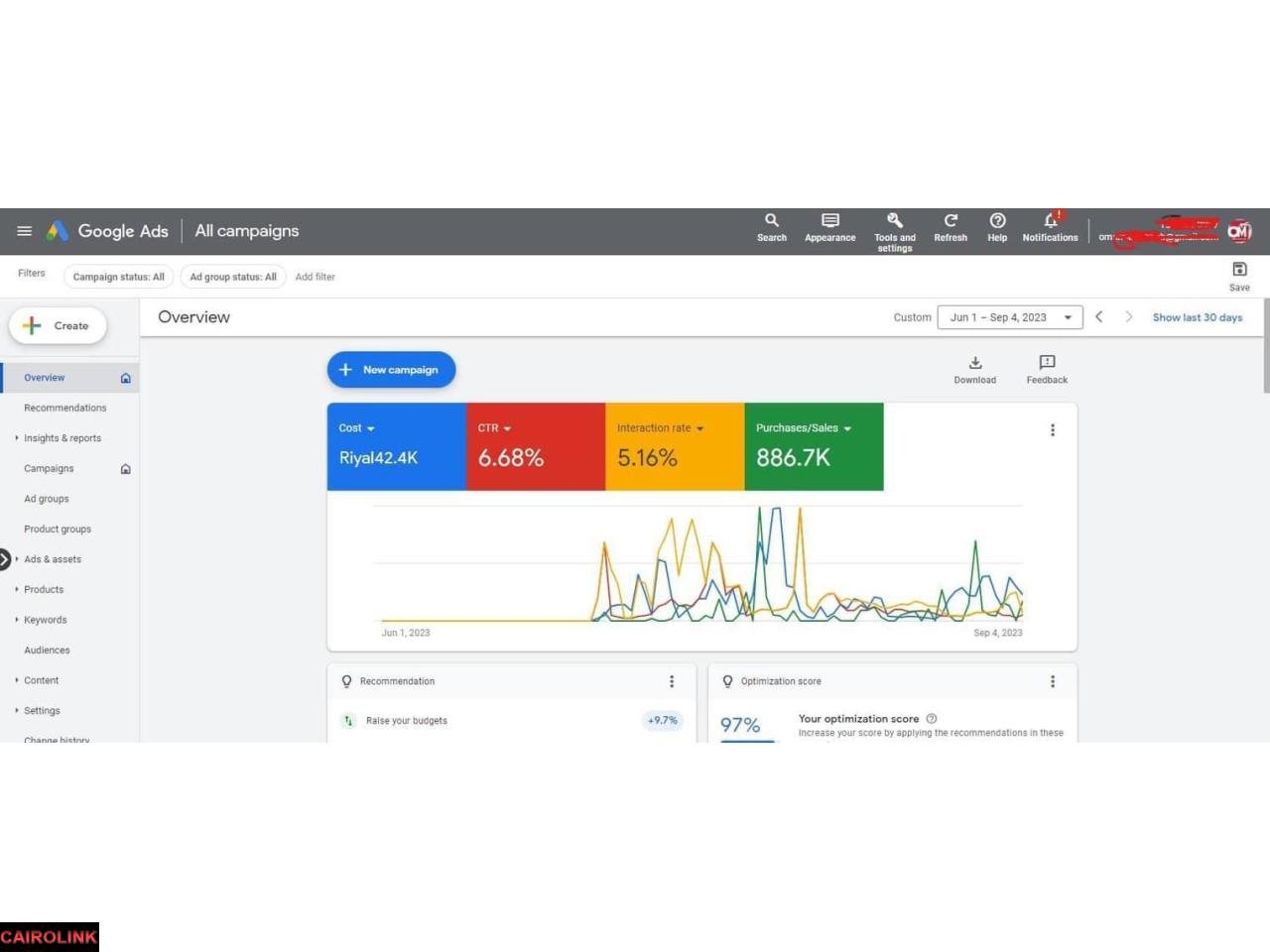The image size is (1270, 952).
Task: Click the New campaign button
Action: [x=391, y=370]
